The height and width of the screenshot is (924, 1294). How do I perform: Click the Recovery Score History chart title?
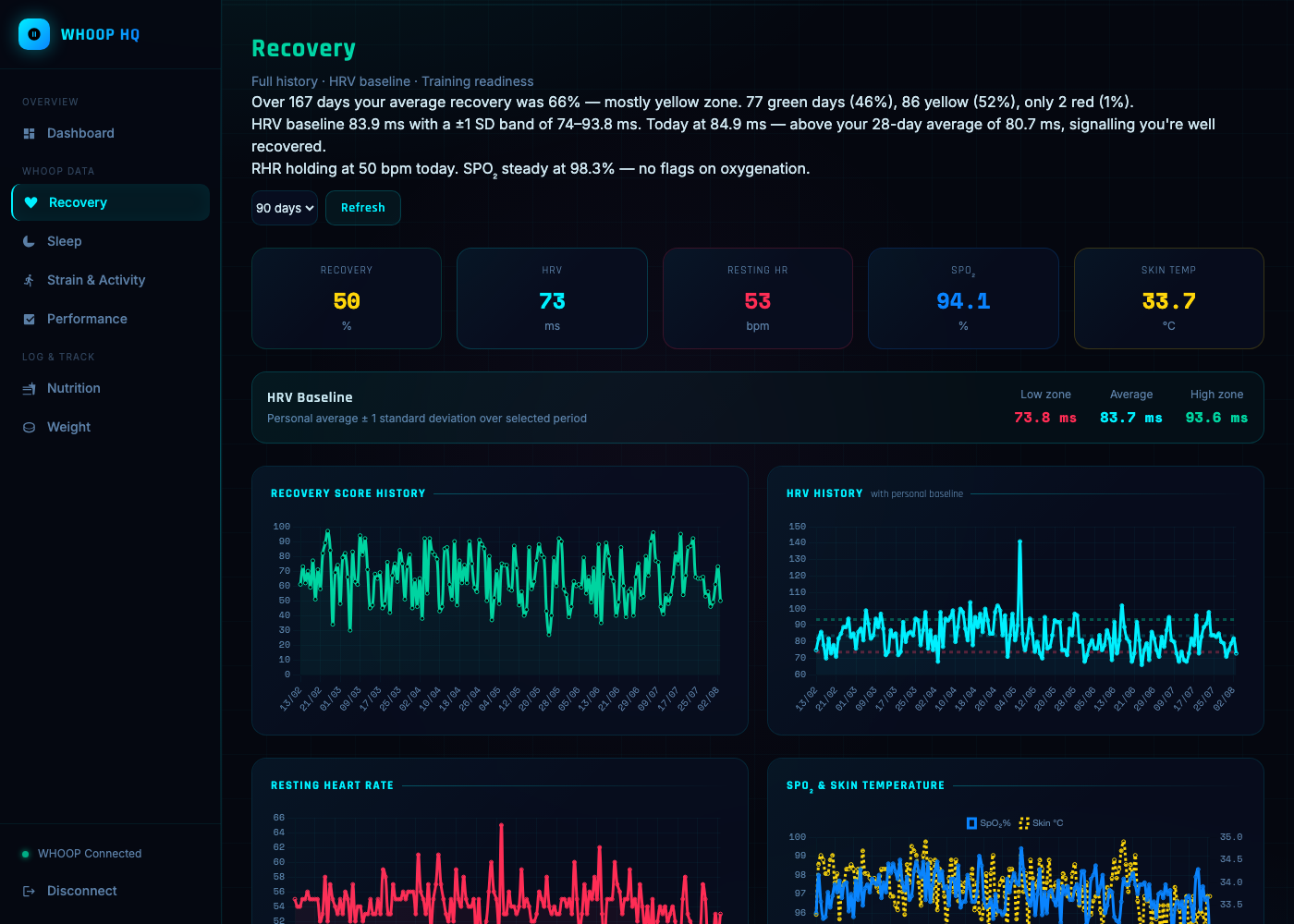[348, 493]
